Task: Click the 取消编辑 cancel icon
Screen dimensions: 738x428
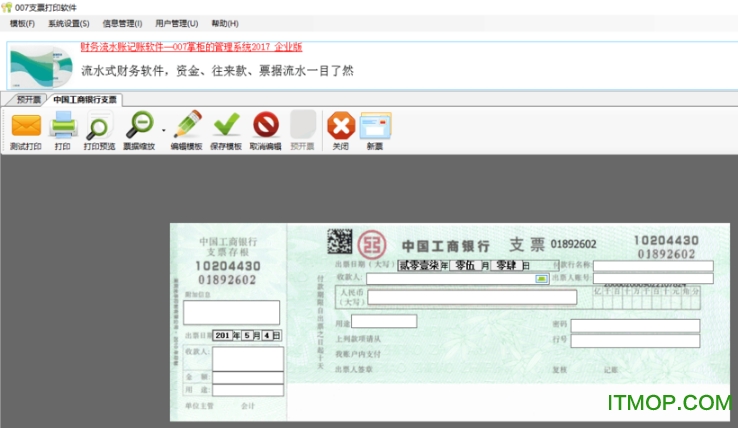Action: tap(266, 125)
